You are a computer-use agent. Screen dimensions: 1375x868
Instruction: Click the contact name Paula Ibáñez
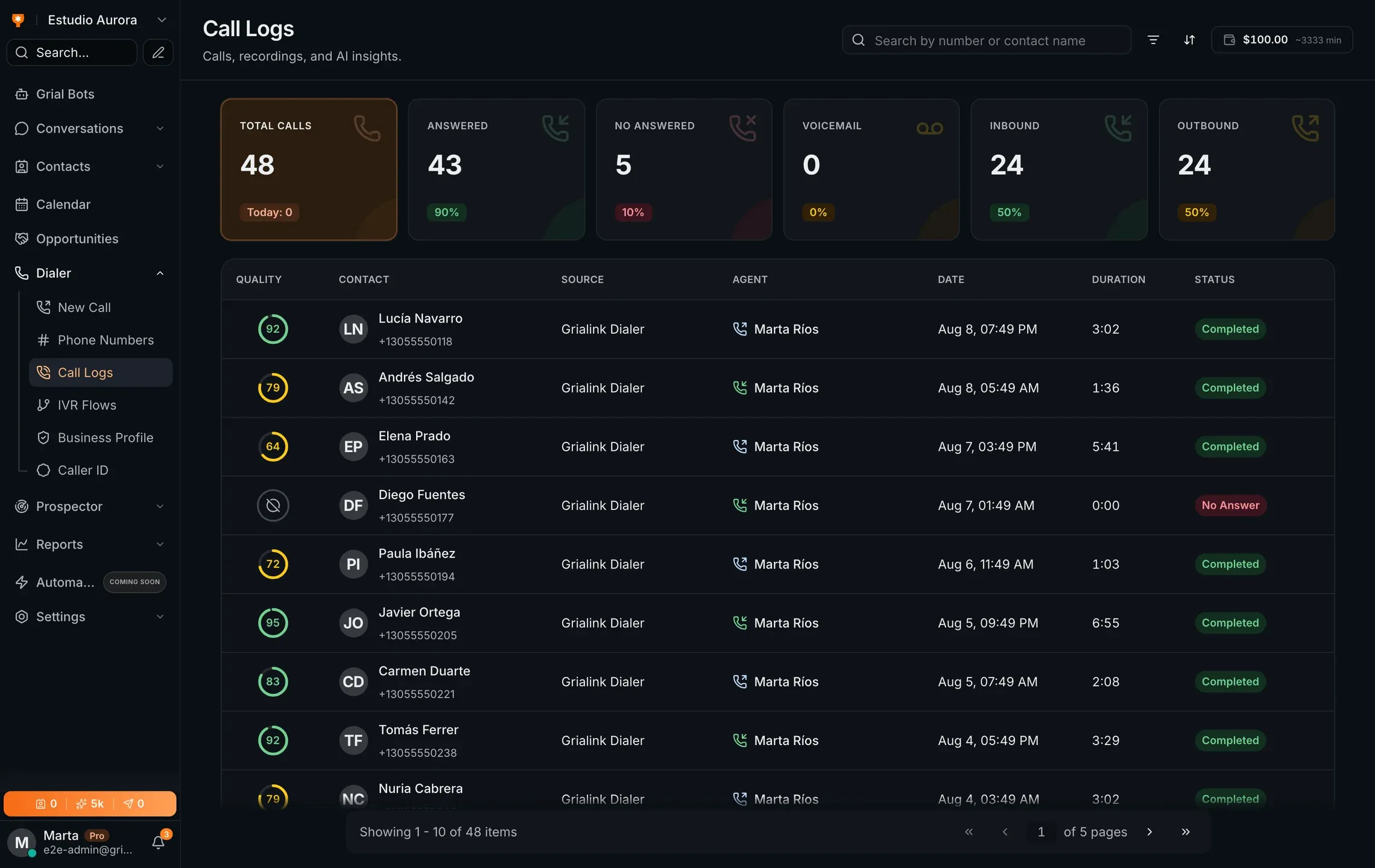click(417, 553)
